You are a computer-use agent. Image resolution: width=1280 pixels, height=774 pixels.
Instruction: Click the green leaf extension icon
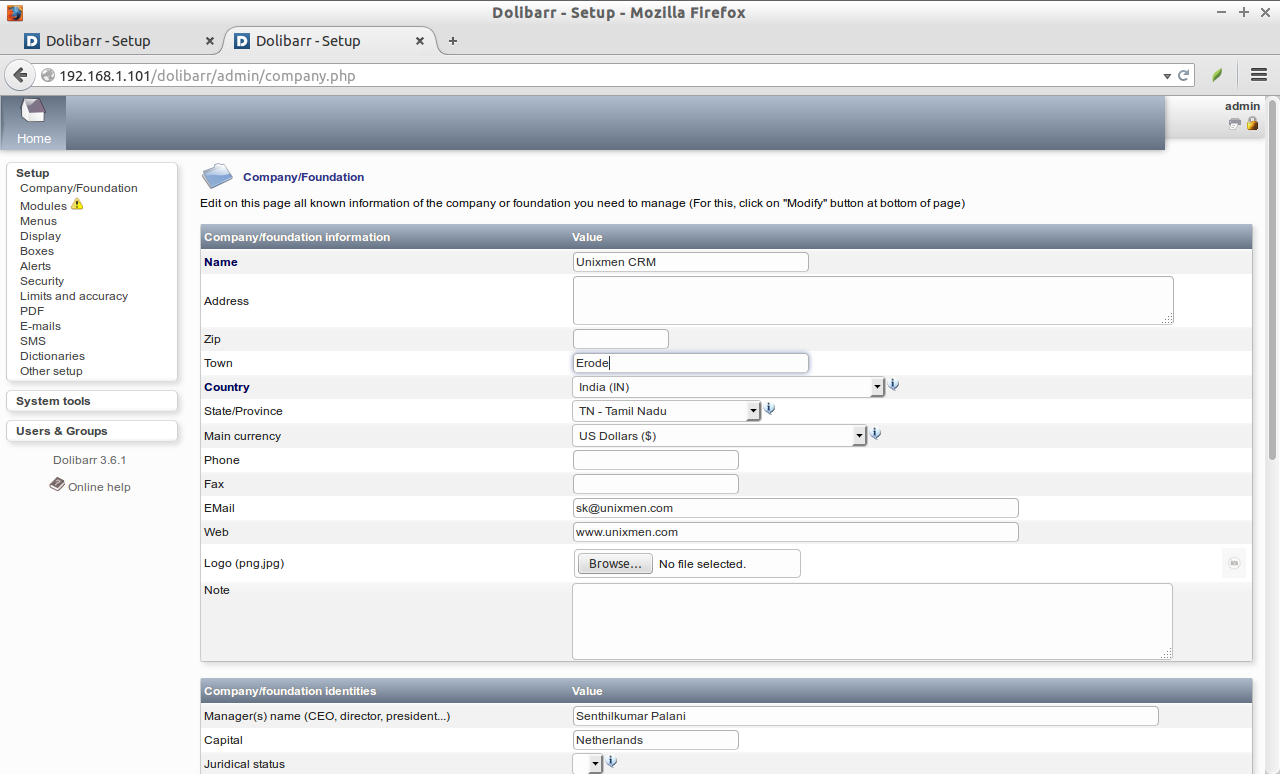1217,75
